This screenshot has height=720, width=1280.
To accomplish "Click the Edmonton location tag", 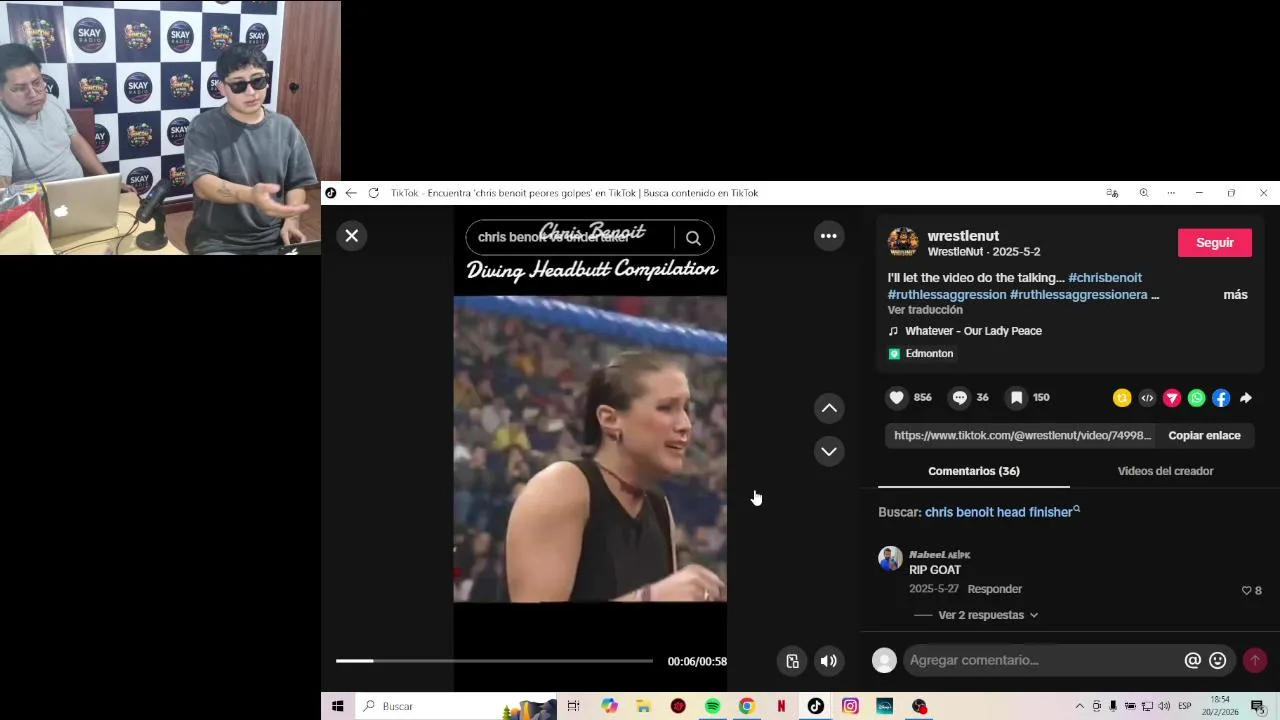I will (921, 354).
